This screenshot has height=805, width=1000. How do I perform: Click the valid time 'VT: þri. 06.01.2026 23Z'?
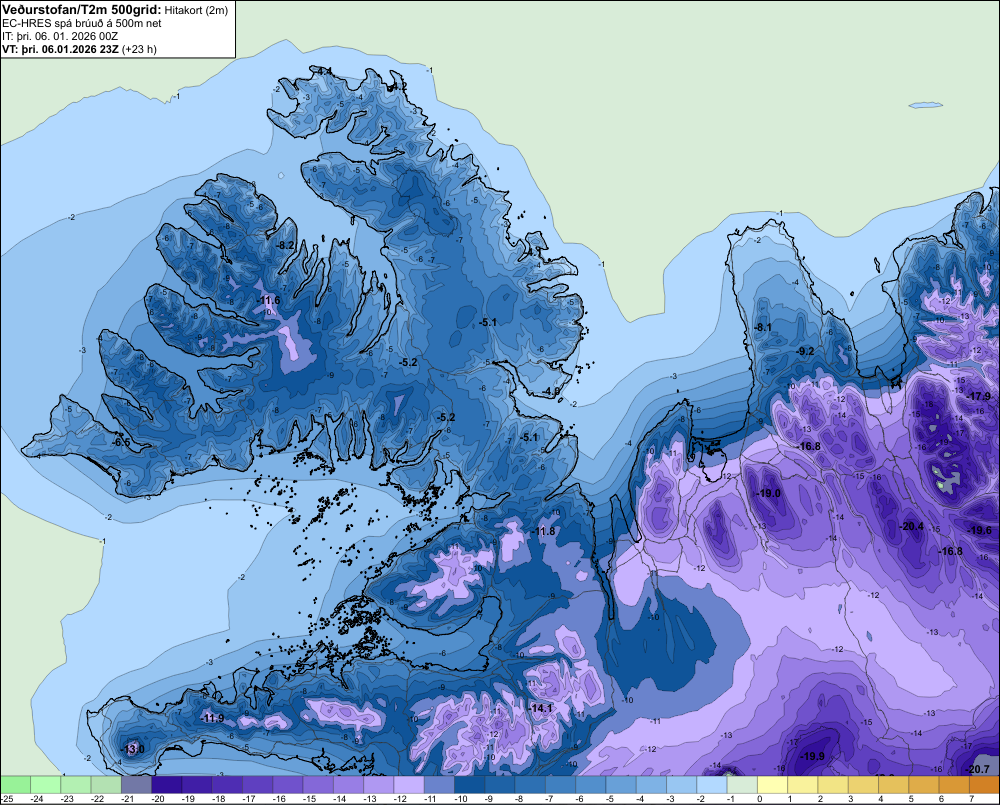click(x=61, y=49)
